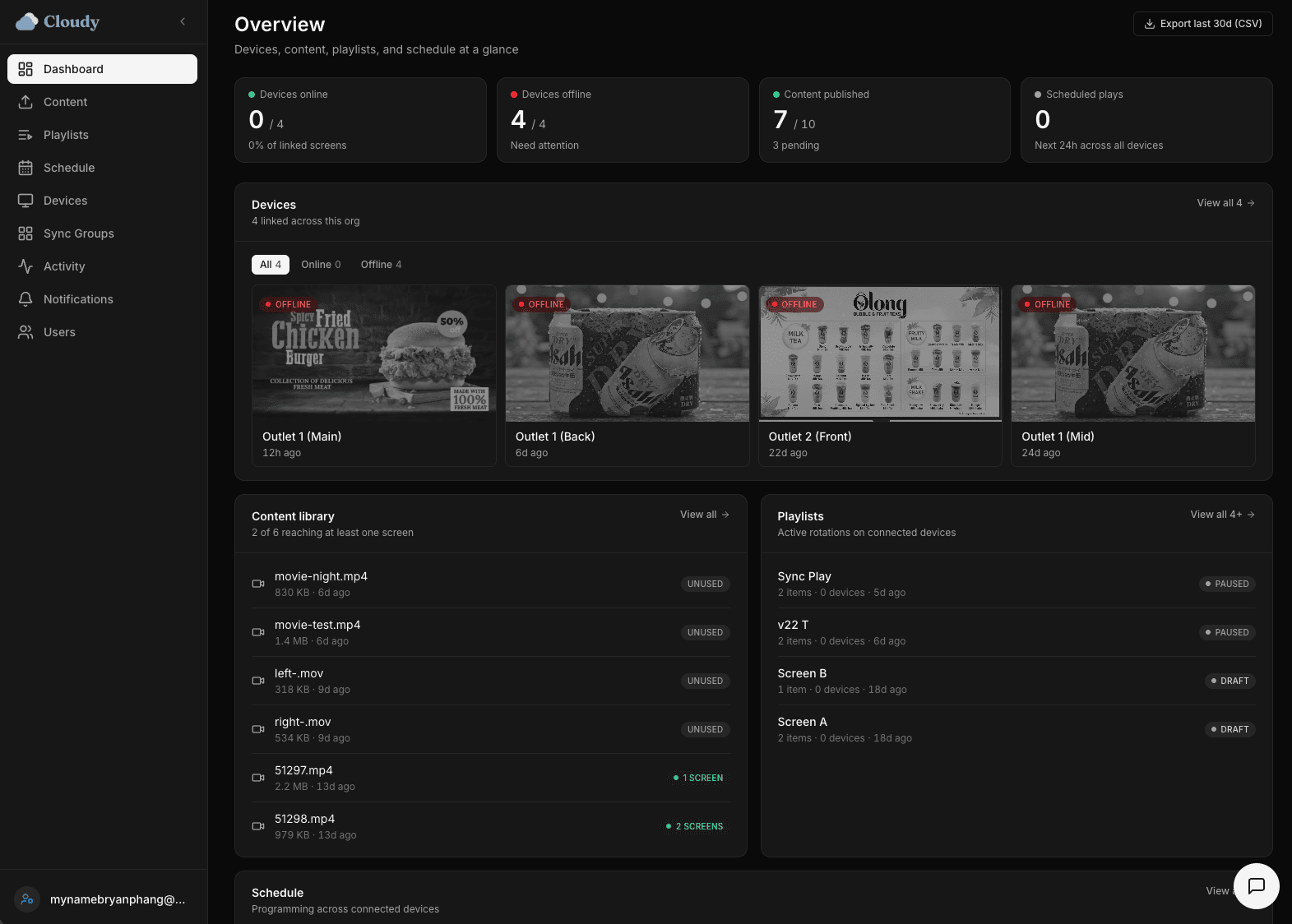Click video icon beside 51297.mp4
Image resolution: width=1292 pixels, height=924 pixels.
pyautogui.click(x=258, y=778)
